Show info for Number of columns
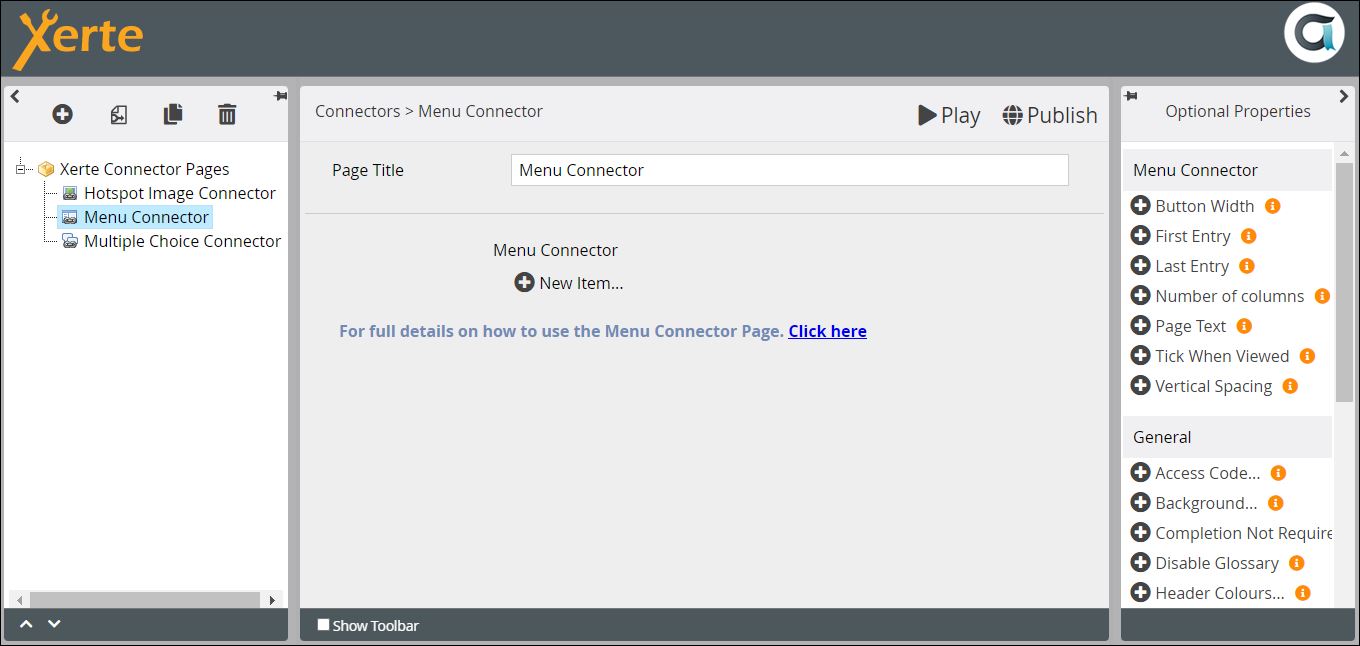The width and height of the screenshot is (1360, 646). [1322, 296]
